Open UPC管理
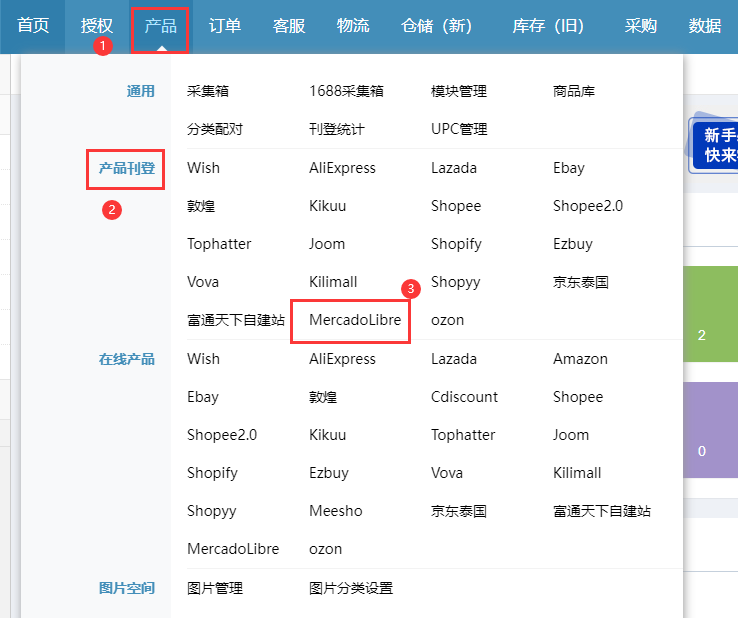Image resolution: width=738 pixels, height=618 pixels. point(459,129)
